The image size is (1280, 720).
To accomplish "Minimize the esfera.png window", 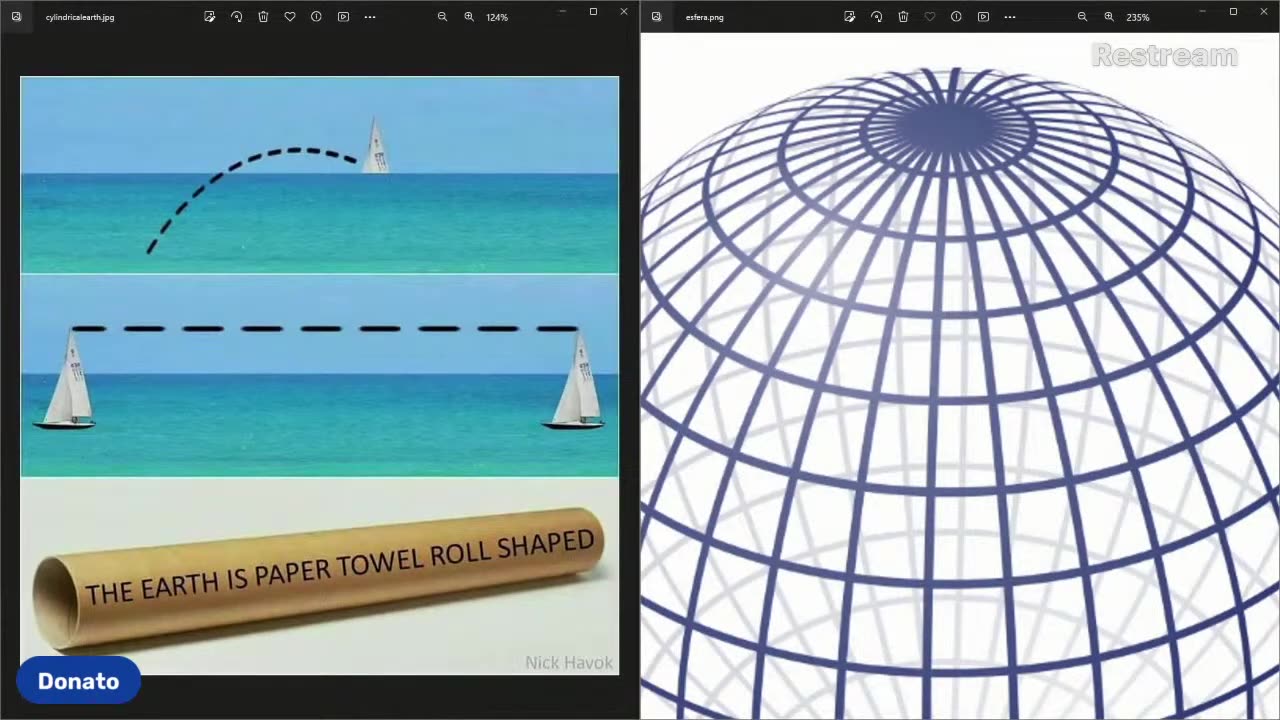I will point(1202,12).
